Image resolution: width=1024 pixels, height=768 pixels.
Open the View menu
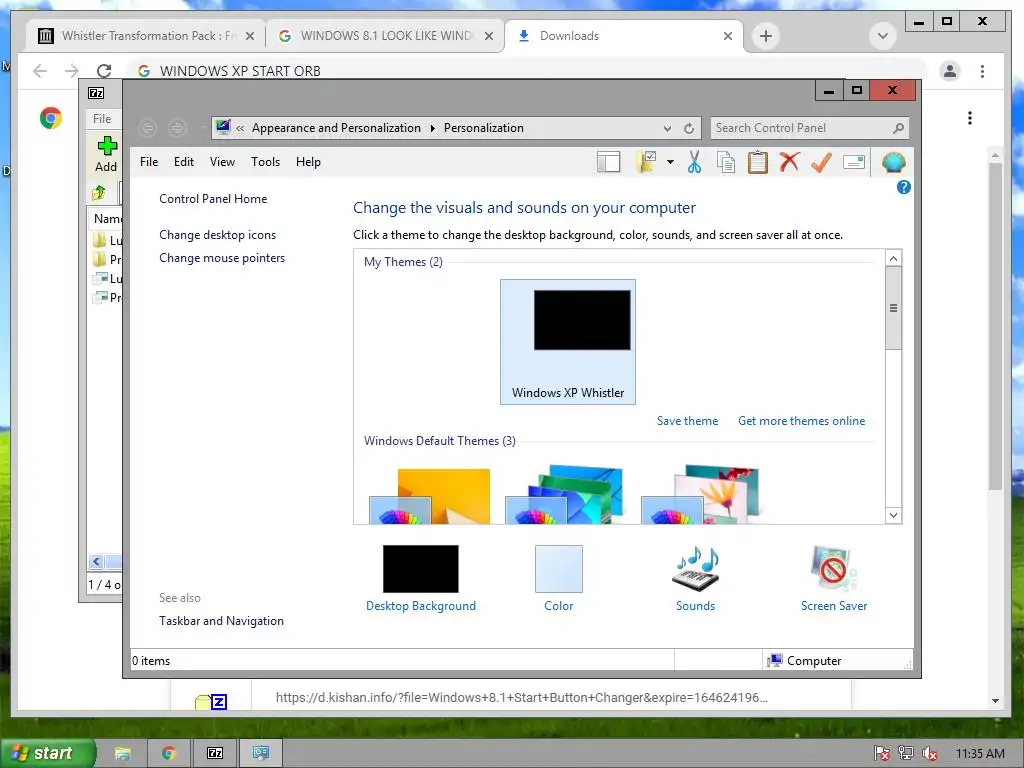[222, 162]
